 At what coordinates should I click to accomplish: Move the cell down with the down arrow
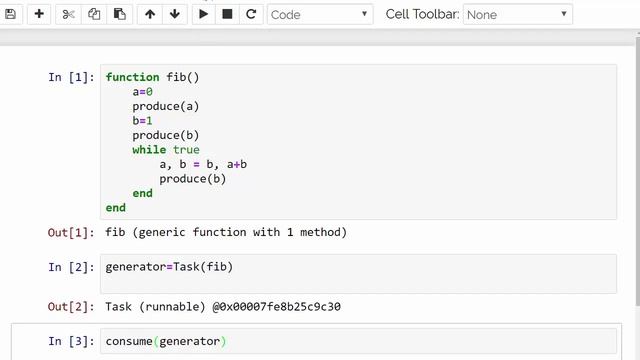pos(175,14)
